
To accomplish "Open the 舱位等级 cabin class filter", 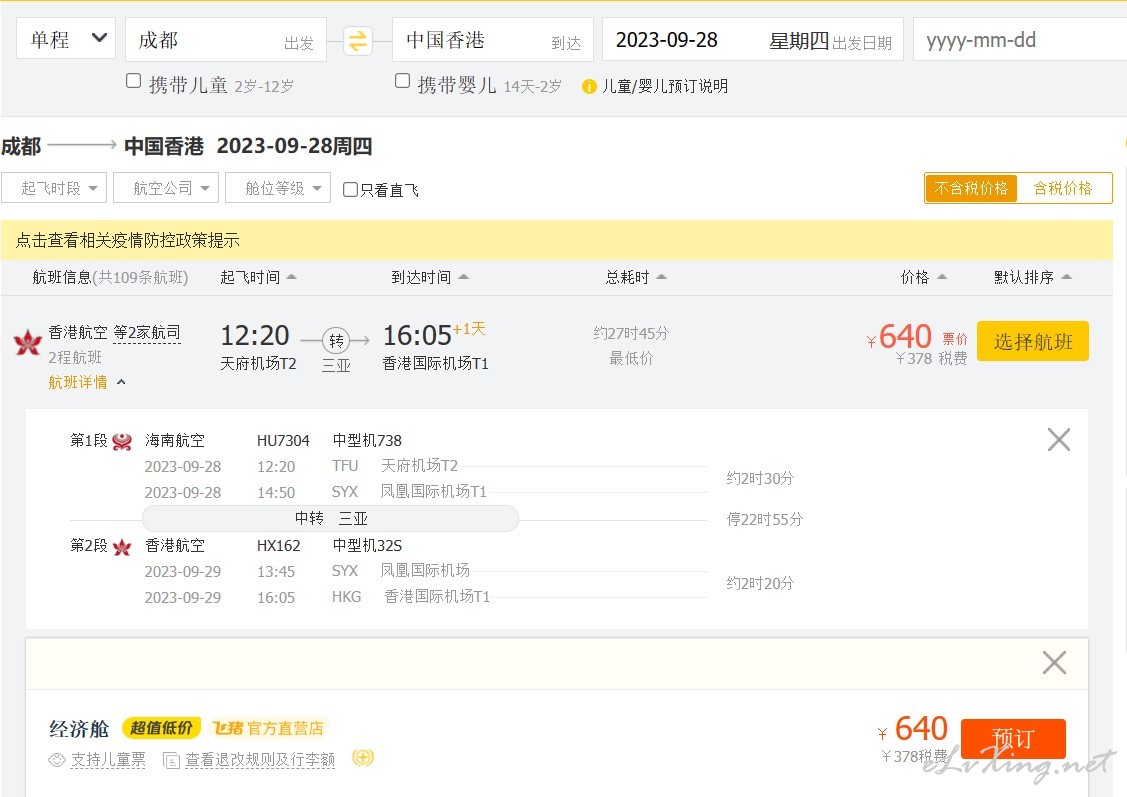I will (x=278, y=188).
